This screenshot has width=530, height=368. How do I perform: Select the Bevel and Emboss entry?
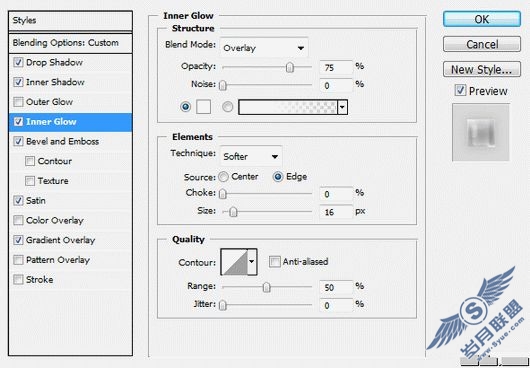tap(63, 141)
